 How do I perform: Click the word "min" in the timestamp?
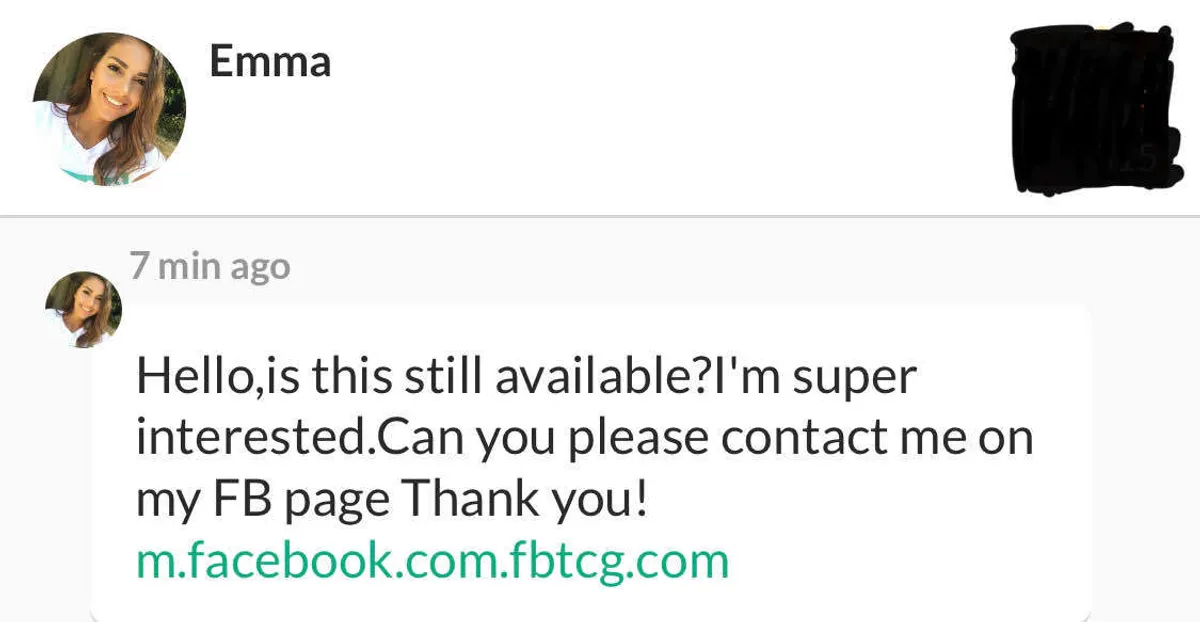click(190, 267)
